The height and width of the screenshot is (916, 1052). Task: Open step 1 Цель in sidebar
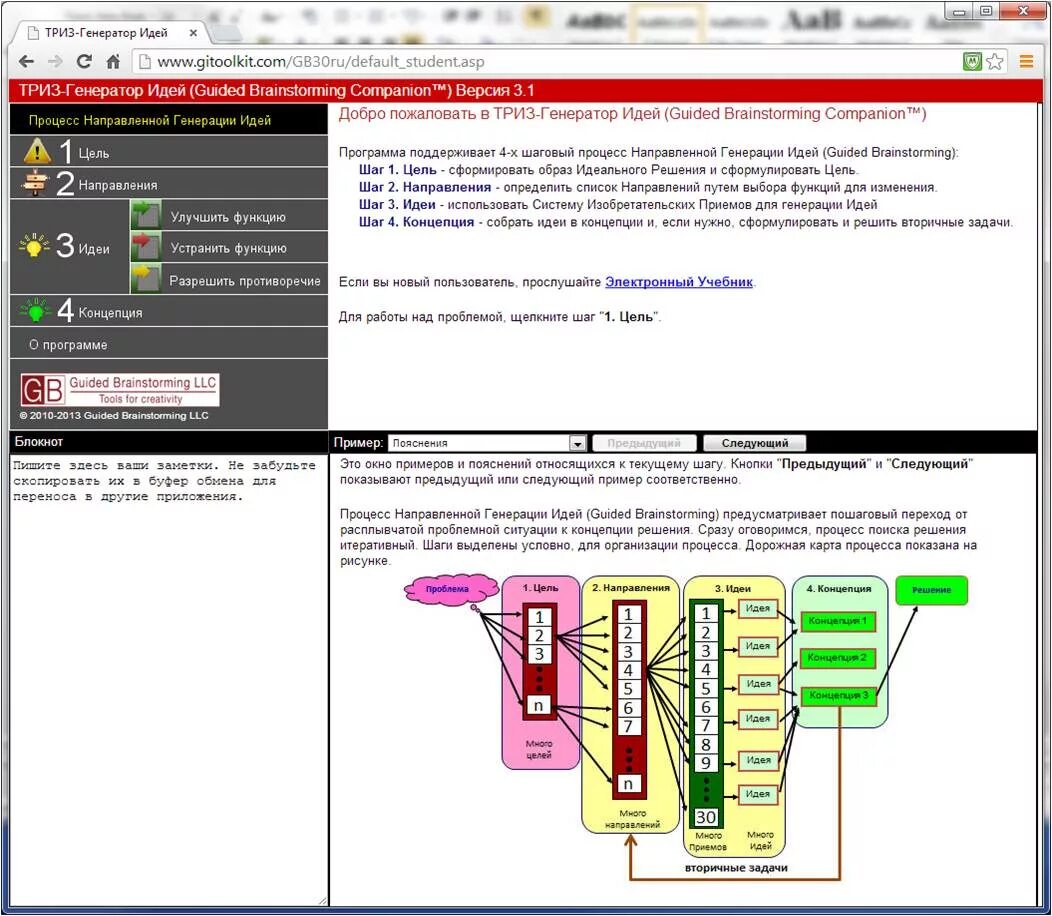click(x=169, y=151)
